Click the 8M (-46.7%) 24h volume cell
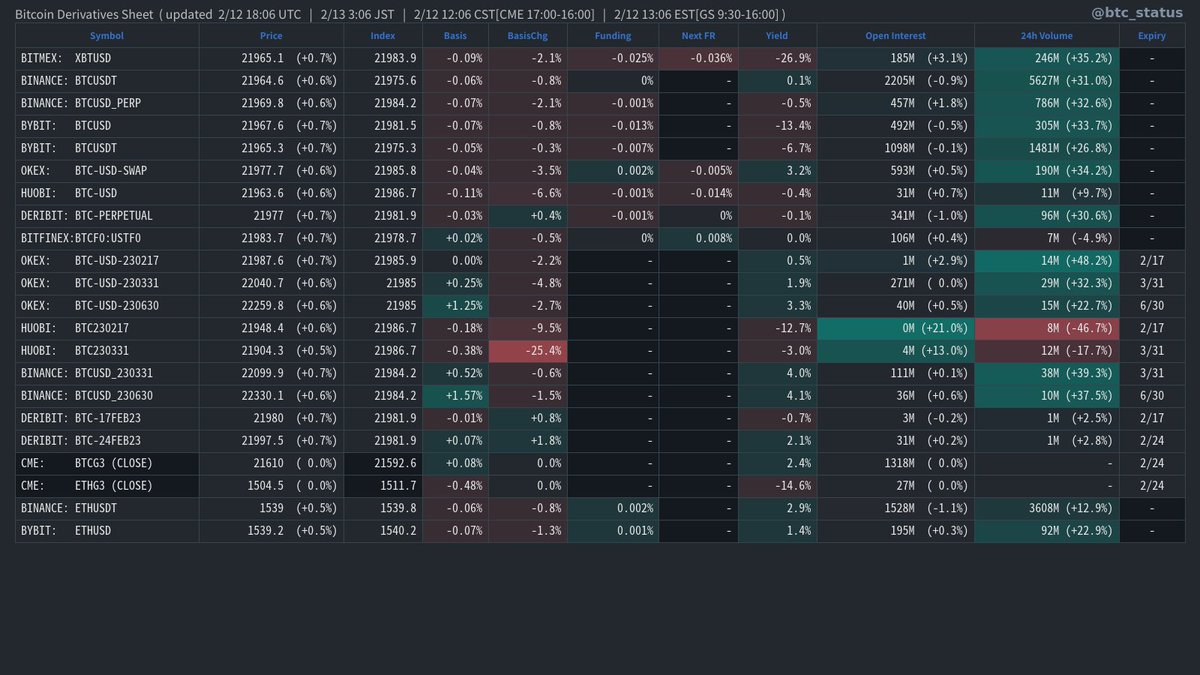1200x675 pixels. [1047, 328]
